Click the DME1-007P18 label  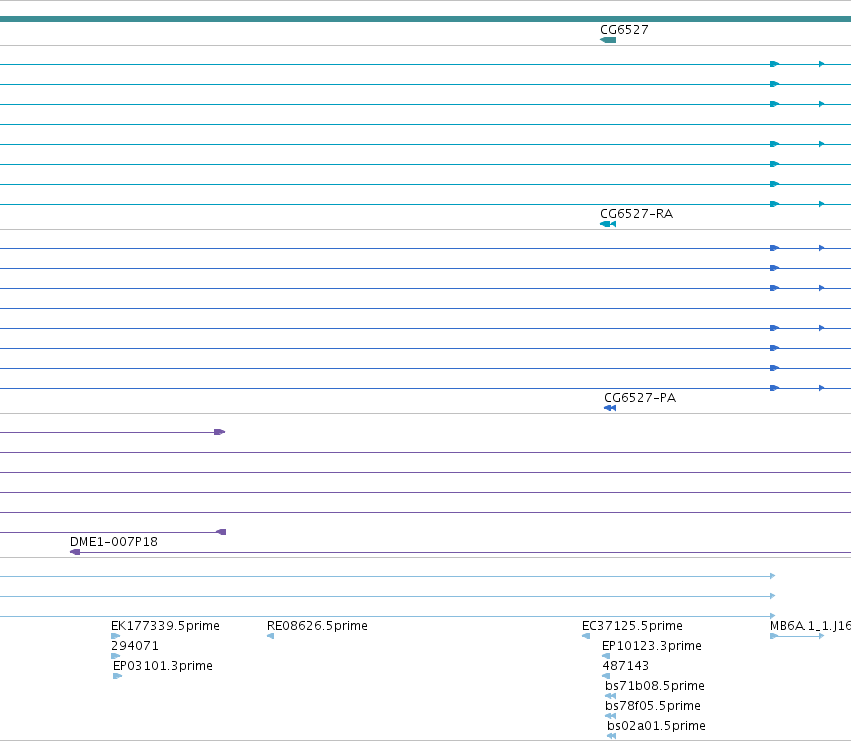coord(114,541)
